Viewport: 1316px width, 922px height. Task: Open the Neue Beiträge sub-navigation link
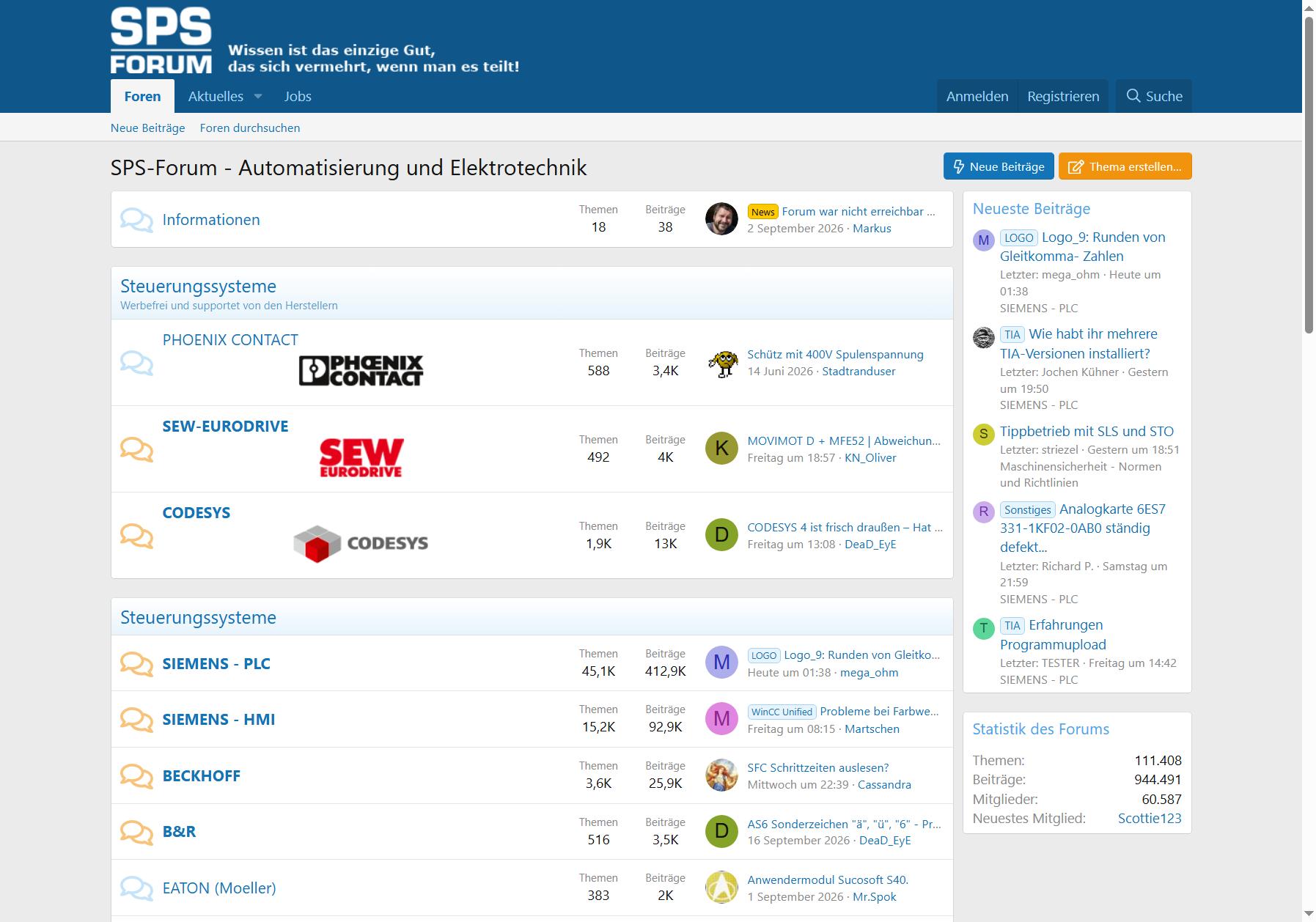coord(148,128)
